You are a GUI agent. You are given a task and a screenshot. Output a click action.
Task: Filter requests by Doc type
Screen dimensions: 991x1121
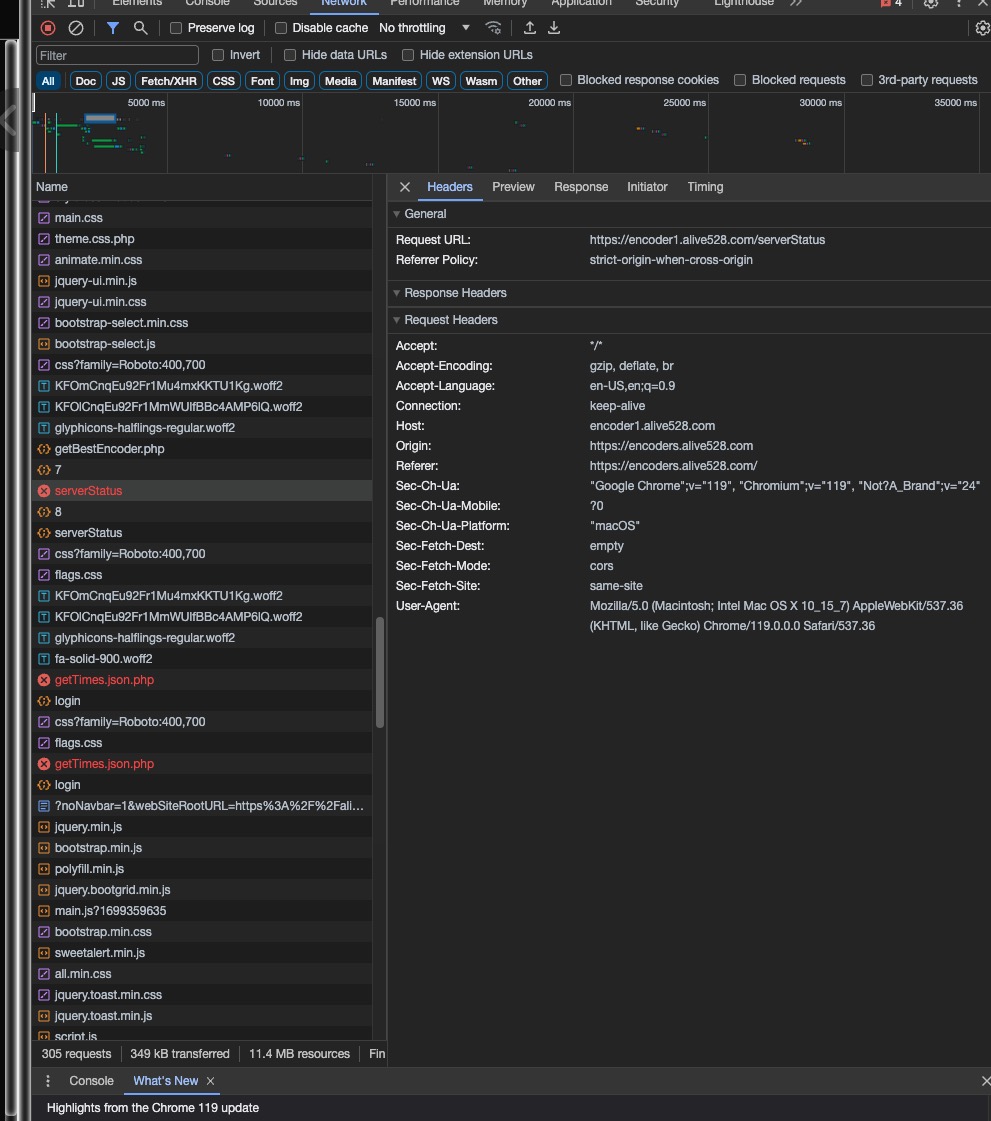(85, 81)
